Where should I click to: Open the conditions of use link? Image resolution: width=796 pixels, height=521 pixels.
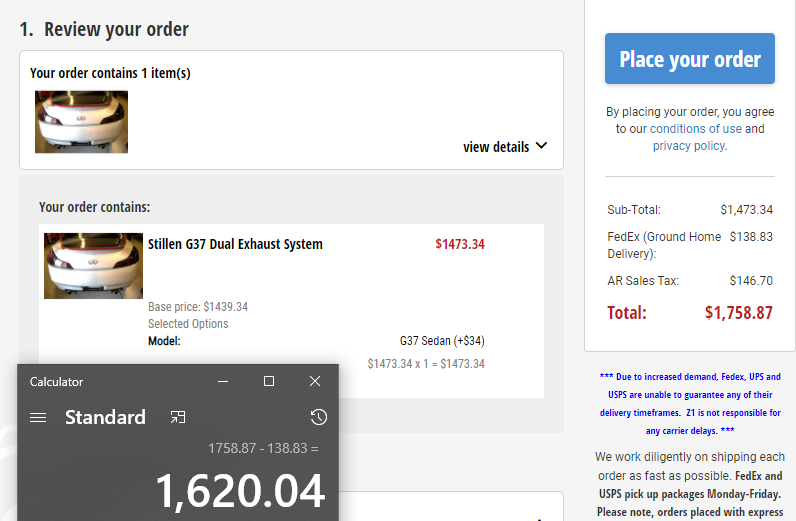click(696, 129)
